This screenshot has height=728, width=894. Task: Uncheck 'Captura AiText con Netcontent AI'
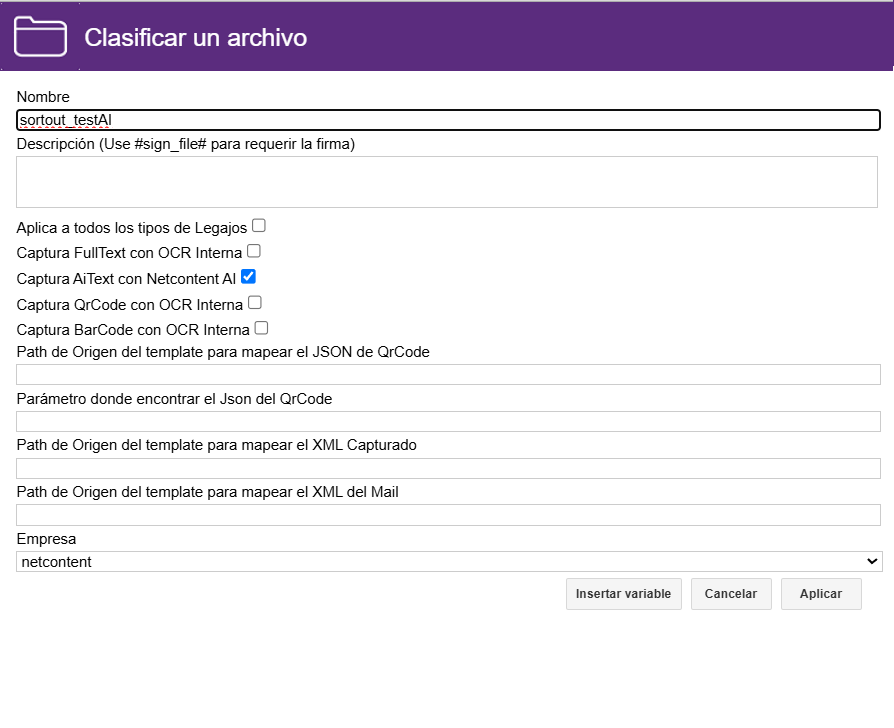click(247, 277)
